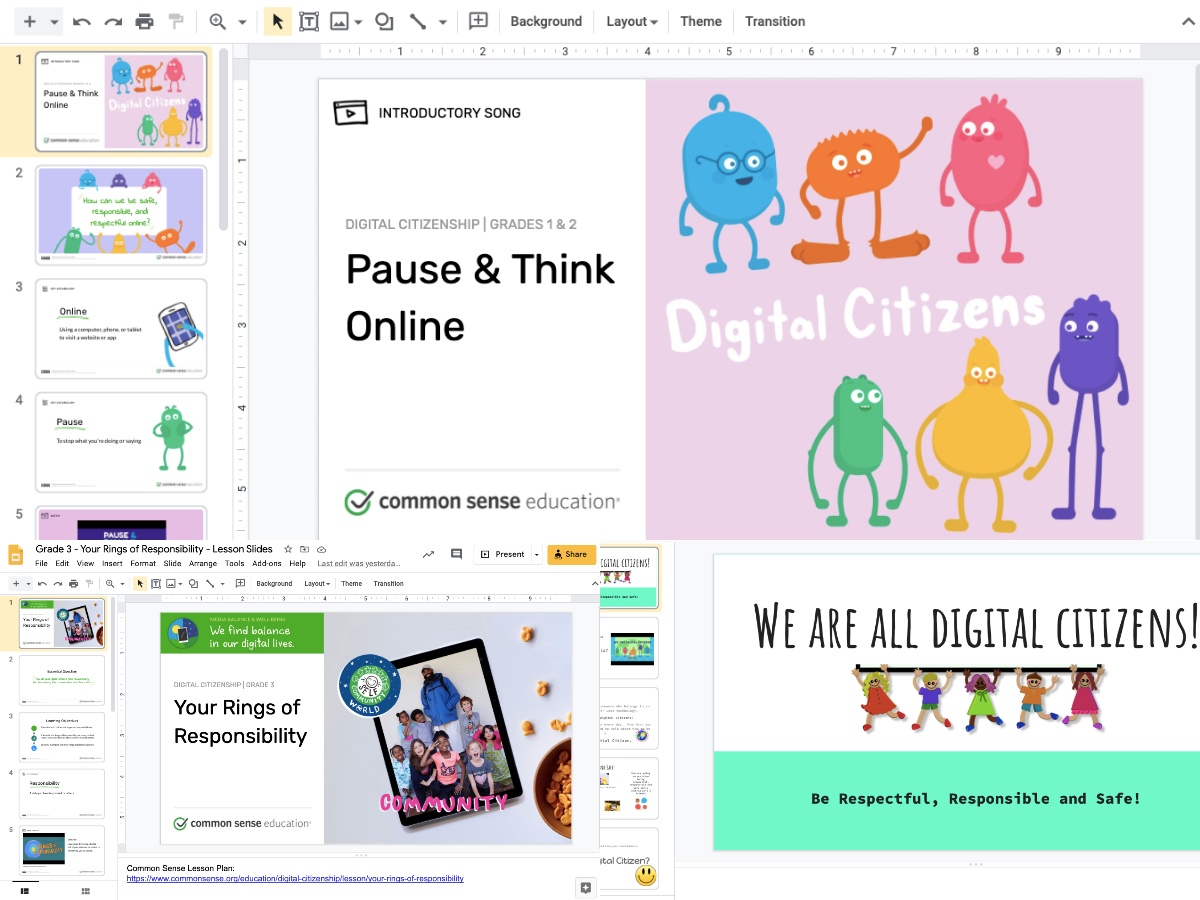Open Insert menu in Grade 3 window
1200x900 pixels.
click(112, 564)
